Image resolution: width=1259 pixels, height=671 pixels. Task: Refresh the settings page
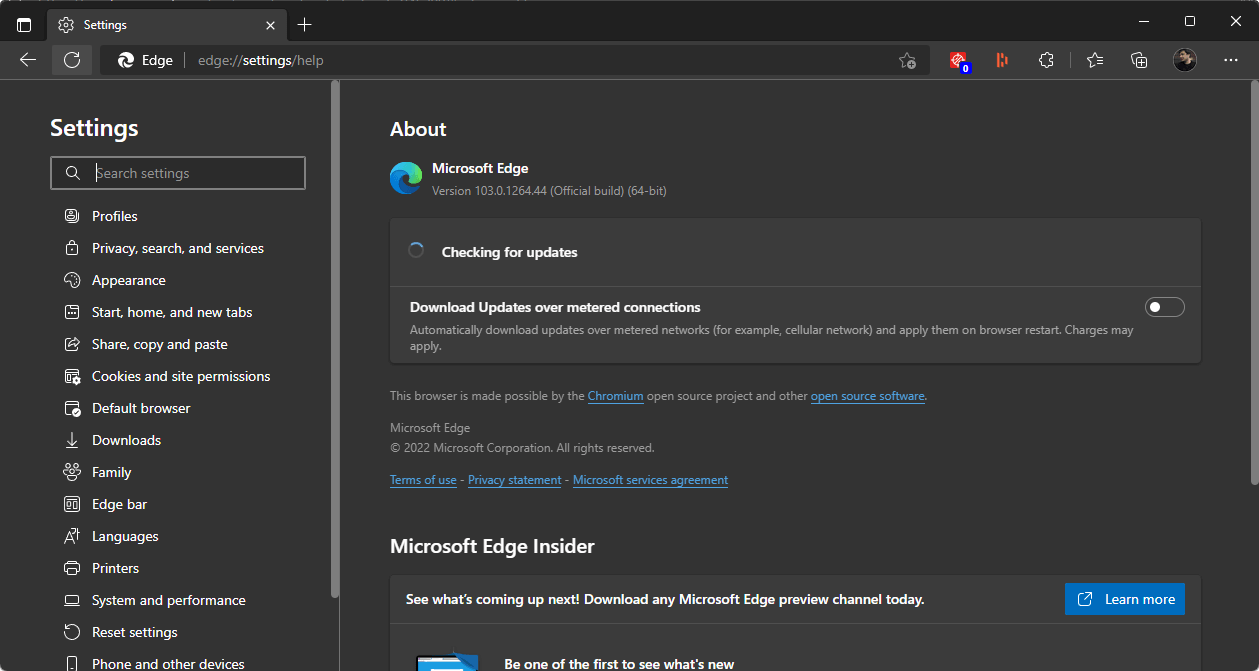72,60
